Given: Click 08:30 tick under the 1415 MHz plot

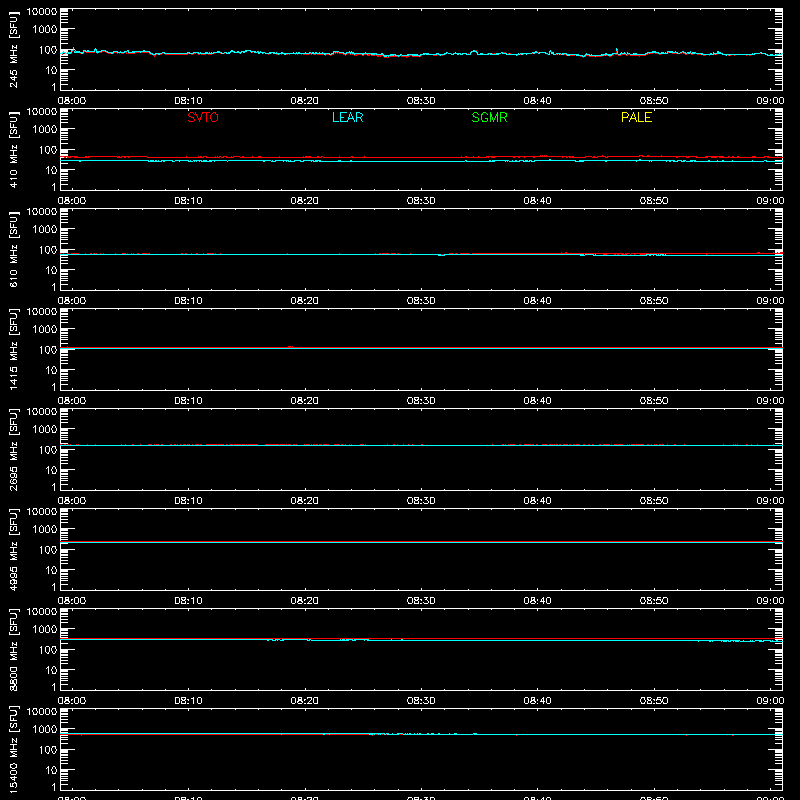Looking at the screenshot, I should pyautogui.click(x=421, y=401).
